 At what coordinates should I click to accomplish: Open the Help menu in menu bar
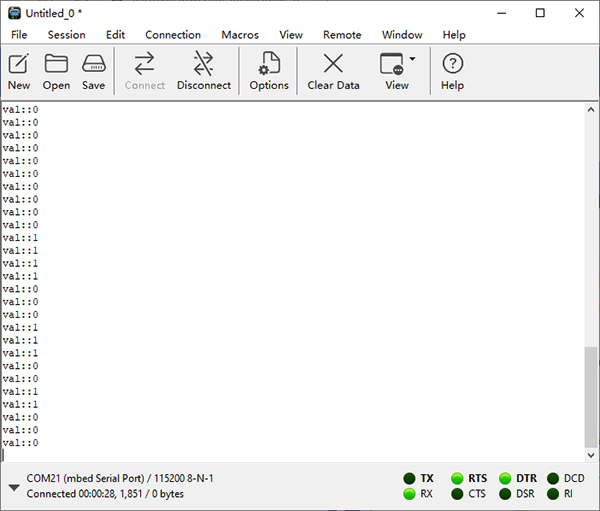[x=454, y=35]
